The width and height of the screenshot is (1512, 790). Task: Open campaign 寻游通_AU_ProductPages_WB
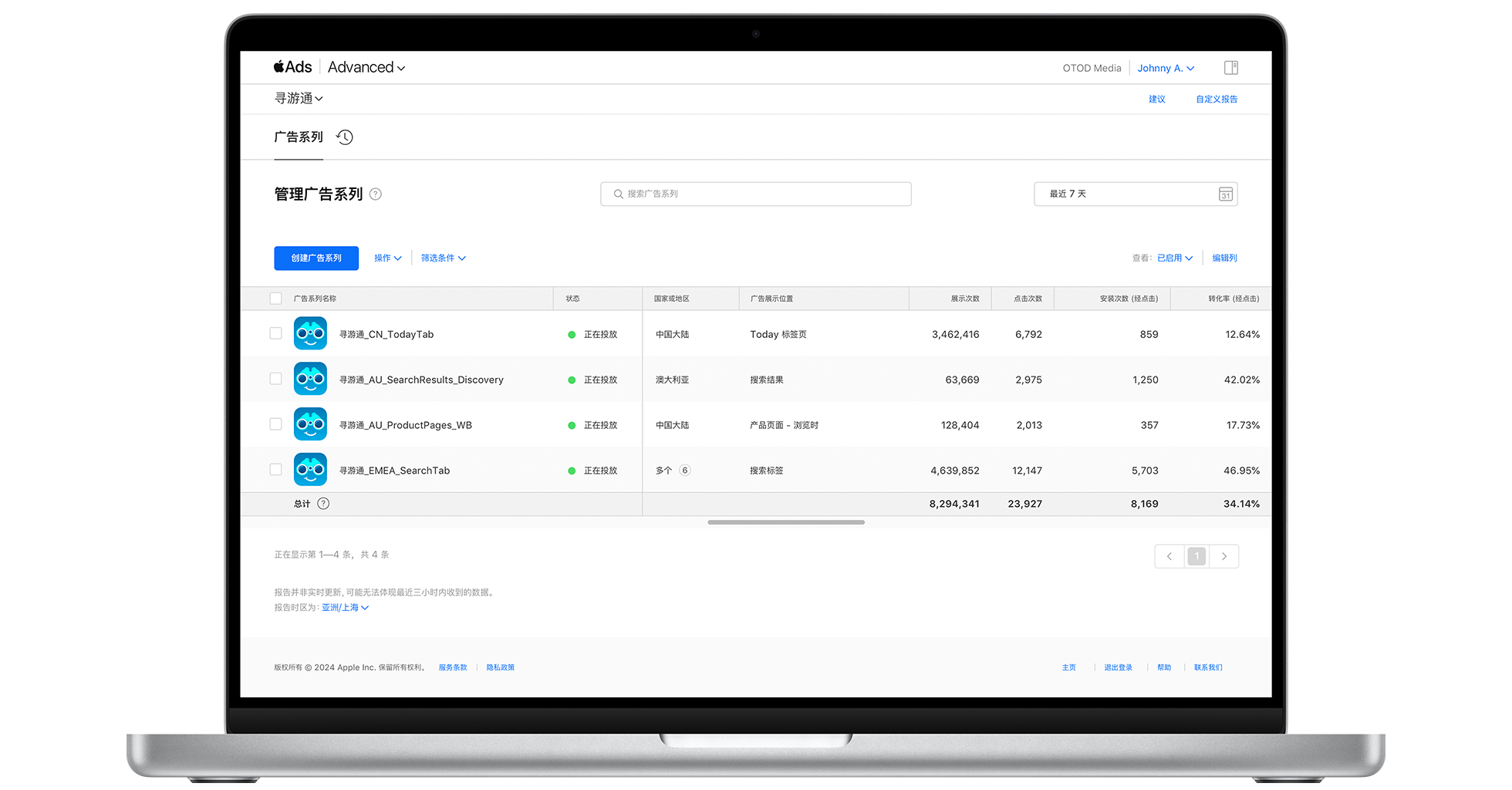point(406,426)
